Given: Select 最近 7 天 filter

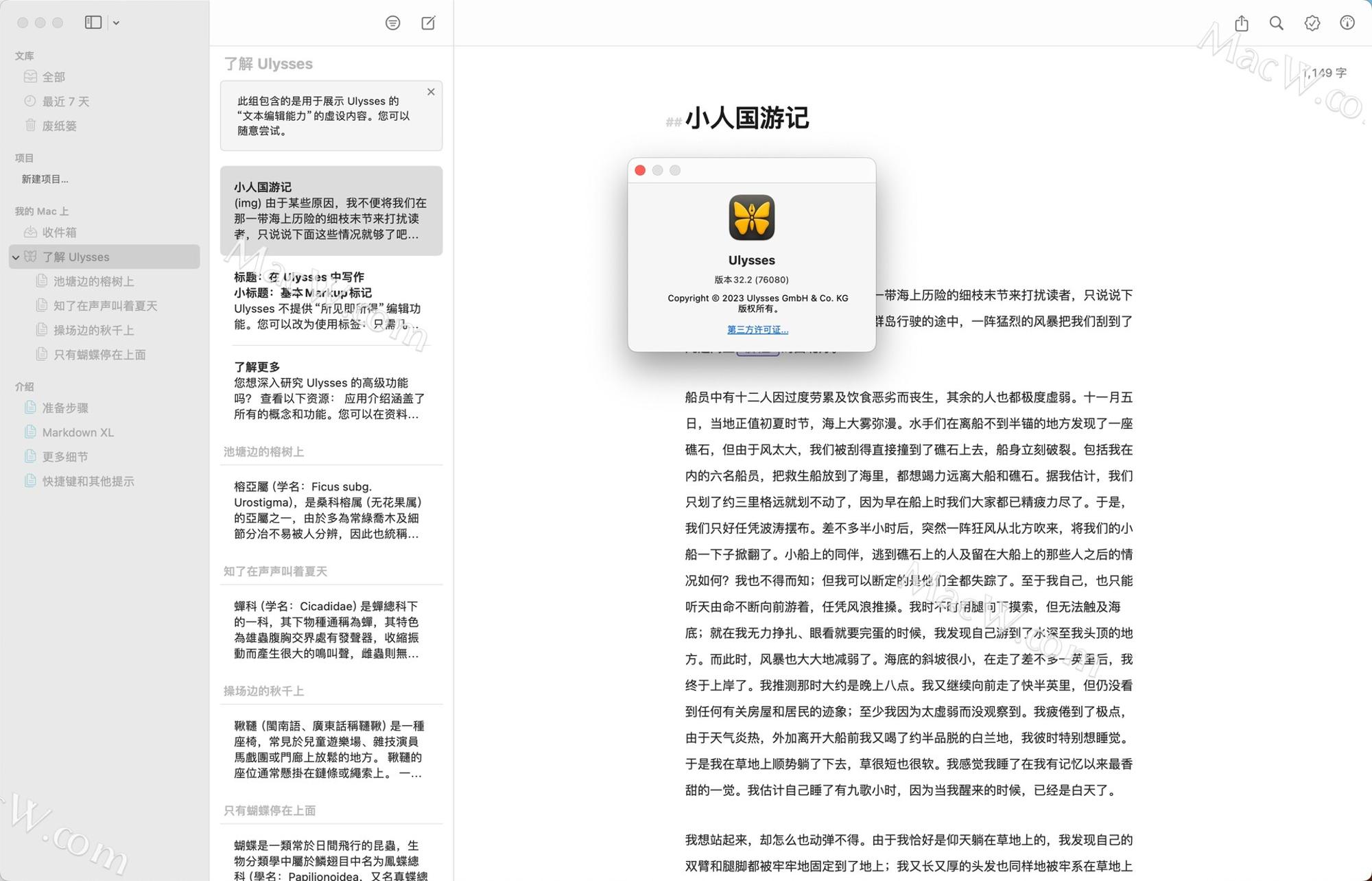Looking at the screenshot, I should (x=104, y=102).
